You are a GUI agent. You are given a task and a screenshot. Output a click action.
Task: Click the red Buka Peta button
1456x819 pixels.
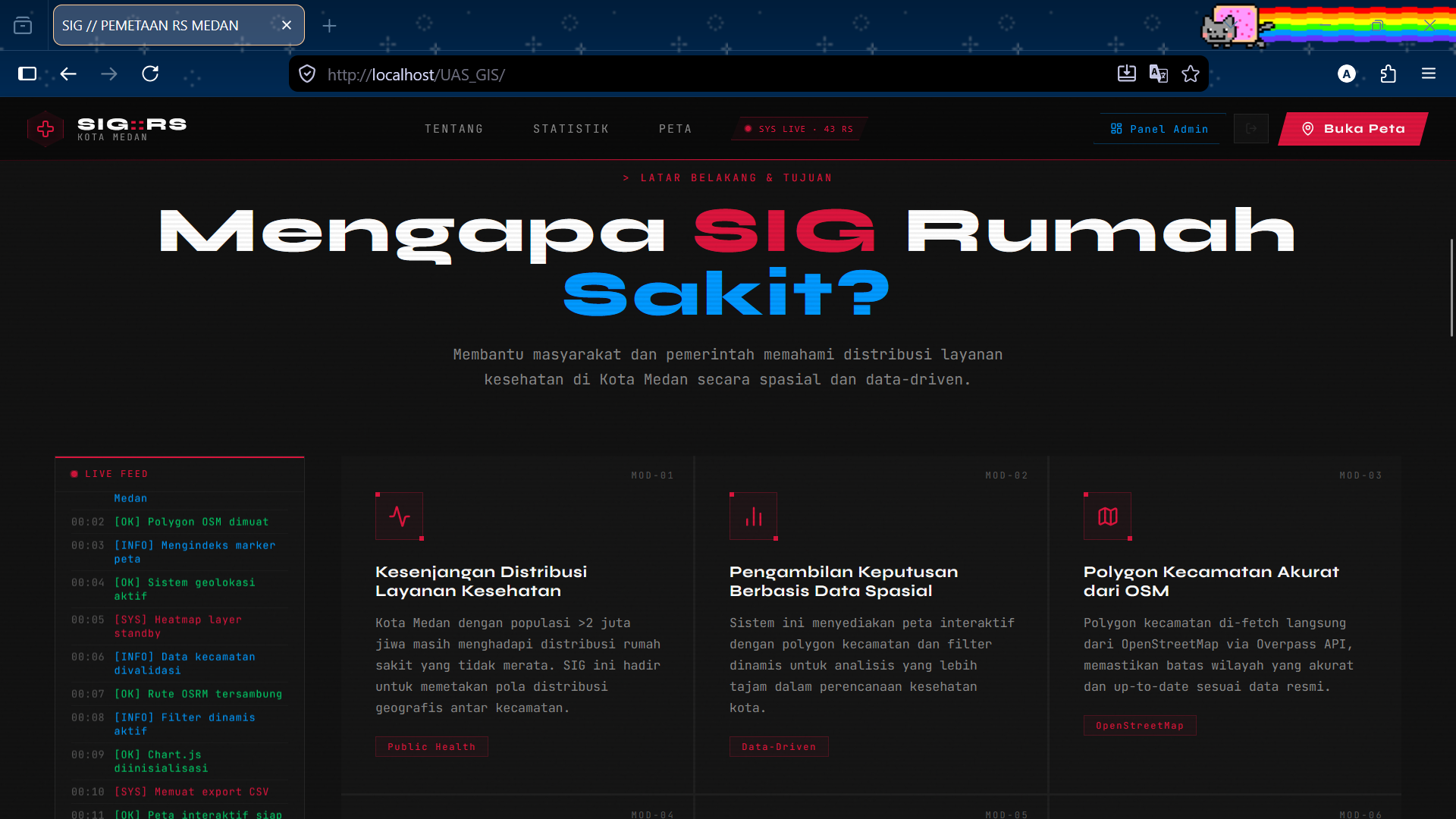[x=1354, y=129]
